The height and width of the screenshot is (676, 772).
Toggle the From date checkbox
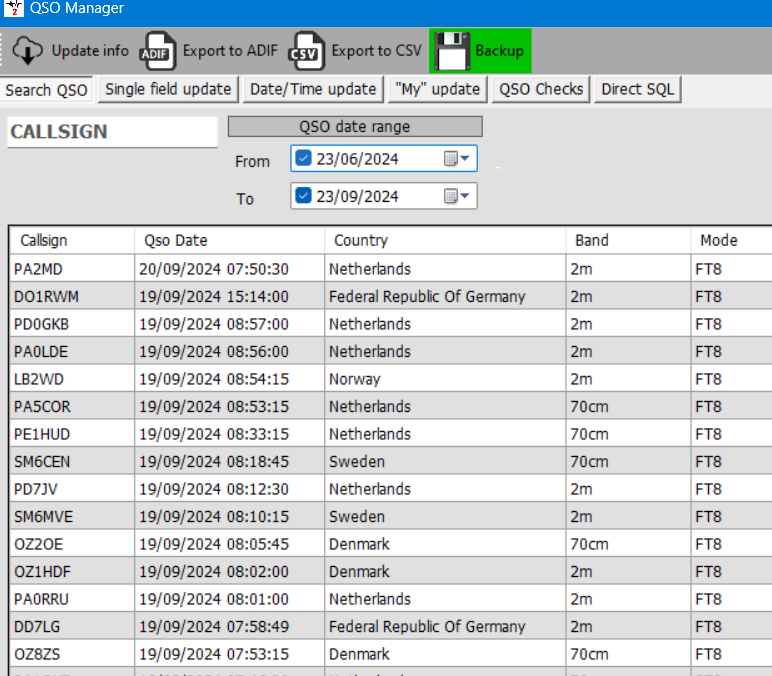tap(303, 158)
